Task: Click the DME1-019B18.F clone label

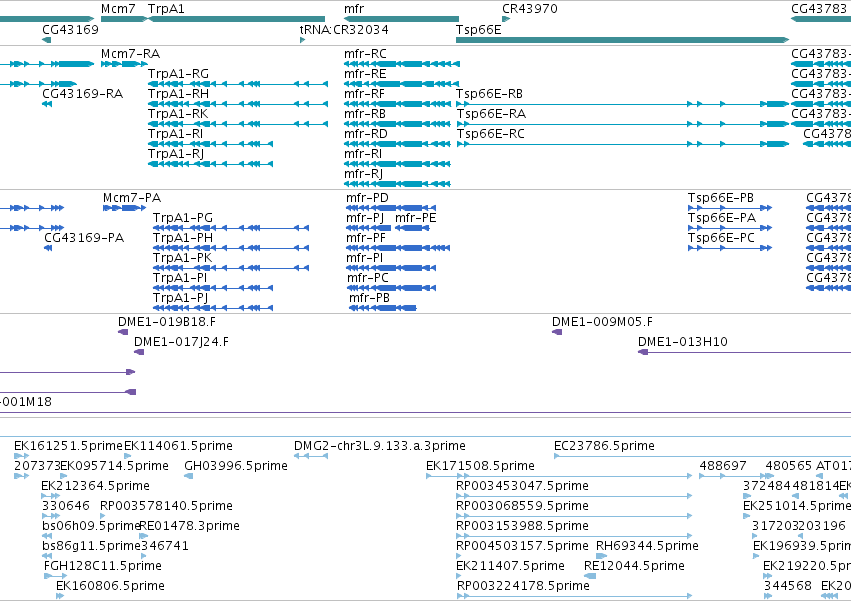Action: point(167,322)
